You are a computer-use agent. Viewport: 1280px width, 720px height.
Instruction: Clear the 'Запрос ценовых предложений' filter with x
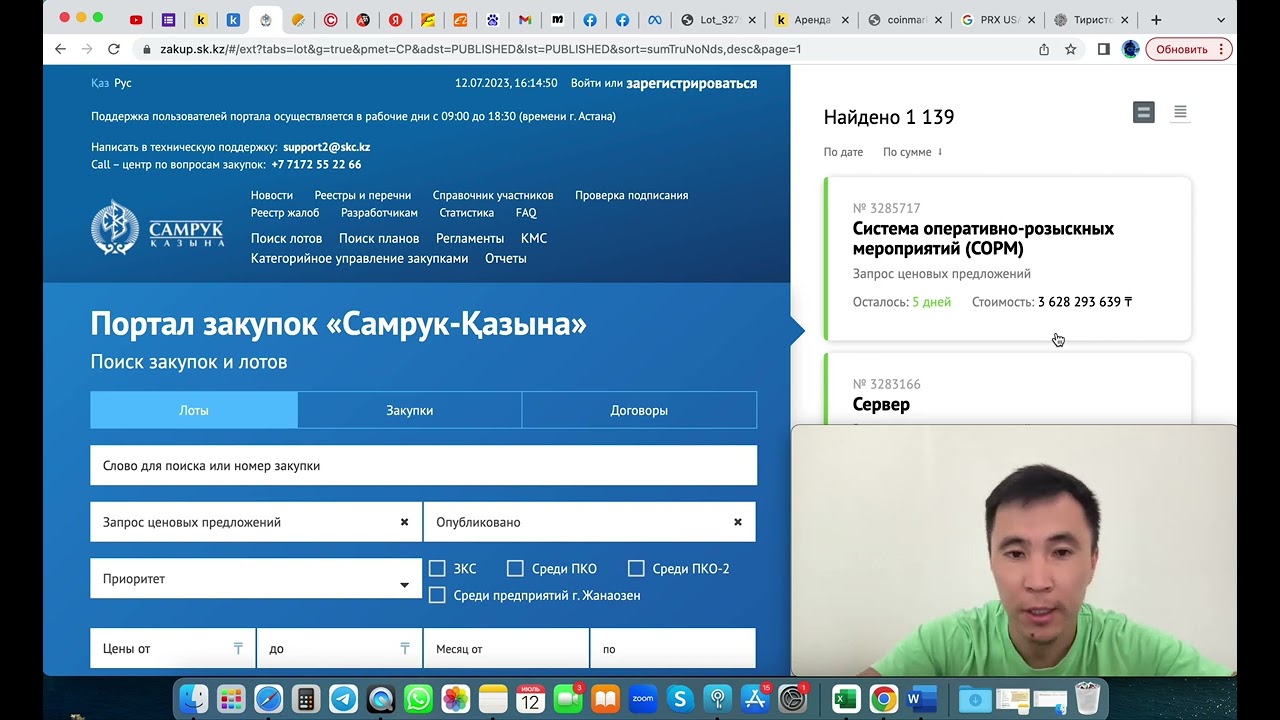[x=404, y=522]
